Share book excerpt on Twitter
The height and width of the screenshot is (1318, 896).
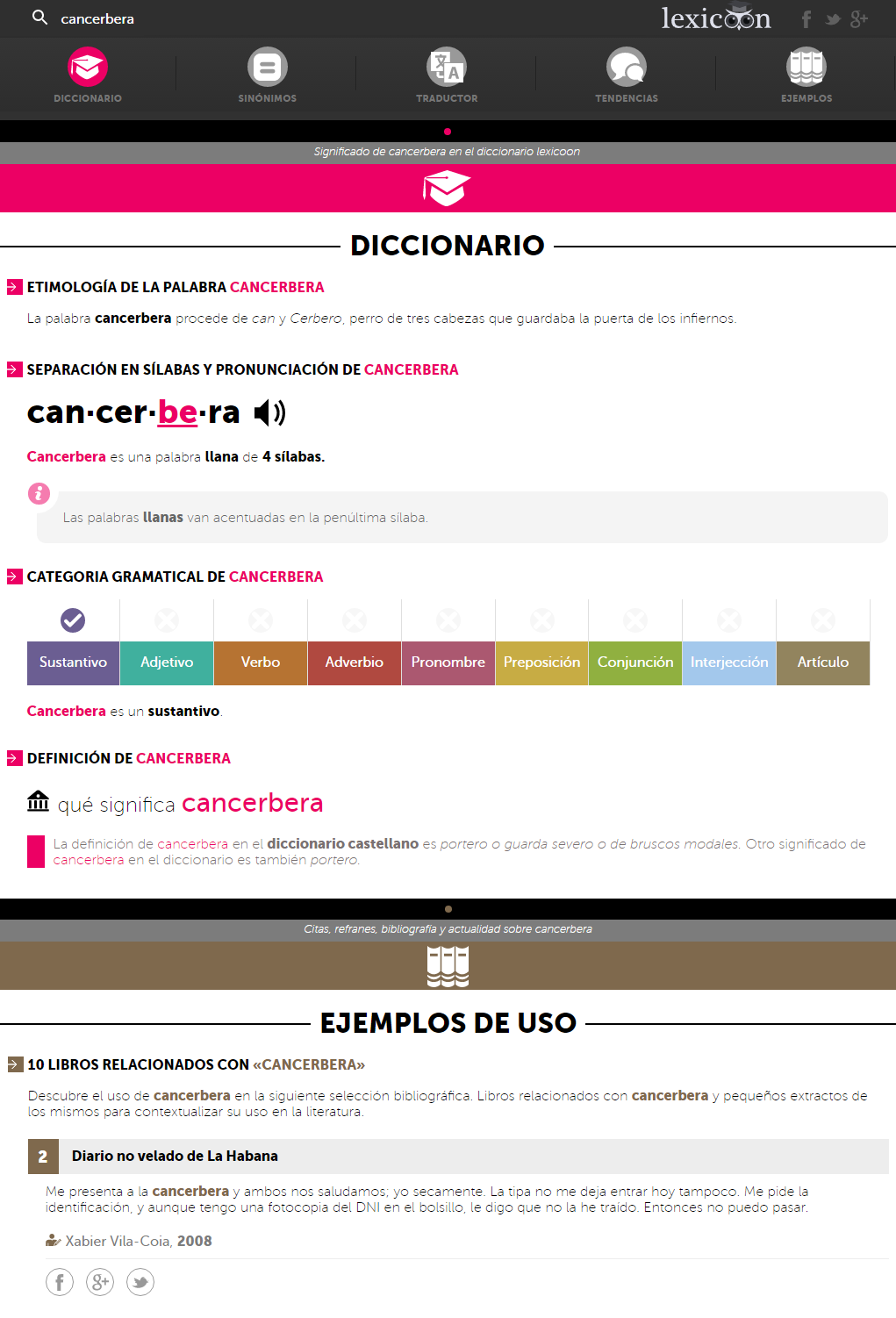point(140,1282)
